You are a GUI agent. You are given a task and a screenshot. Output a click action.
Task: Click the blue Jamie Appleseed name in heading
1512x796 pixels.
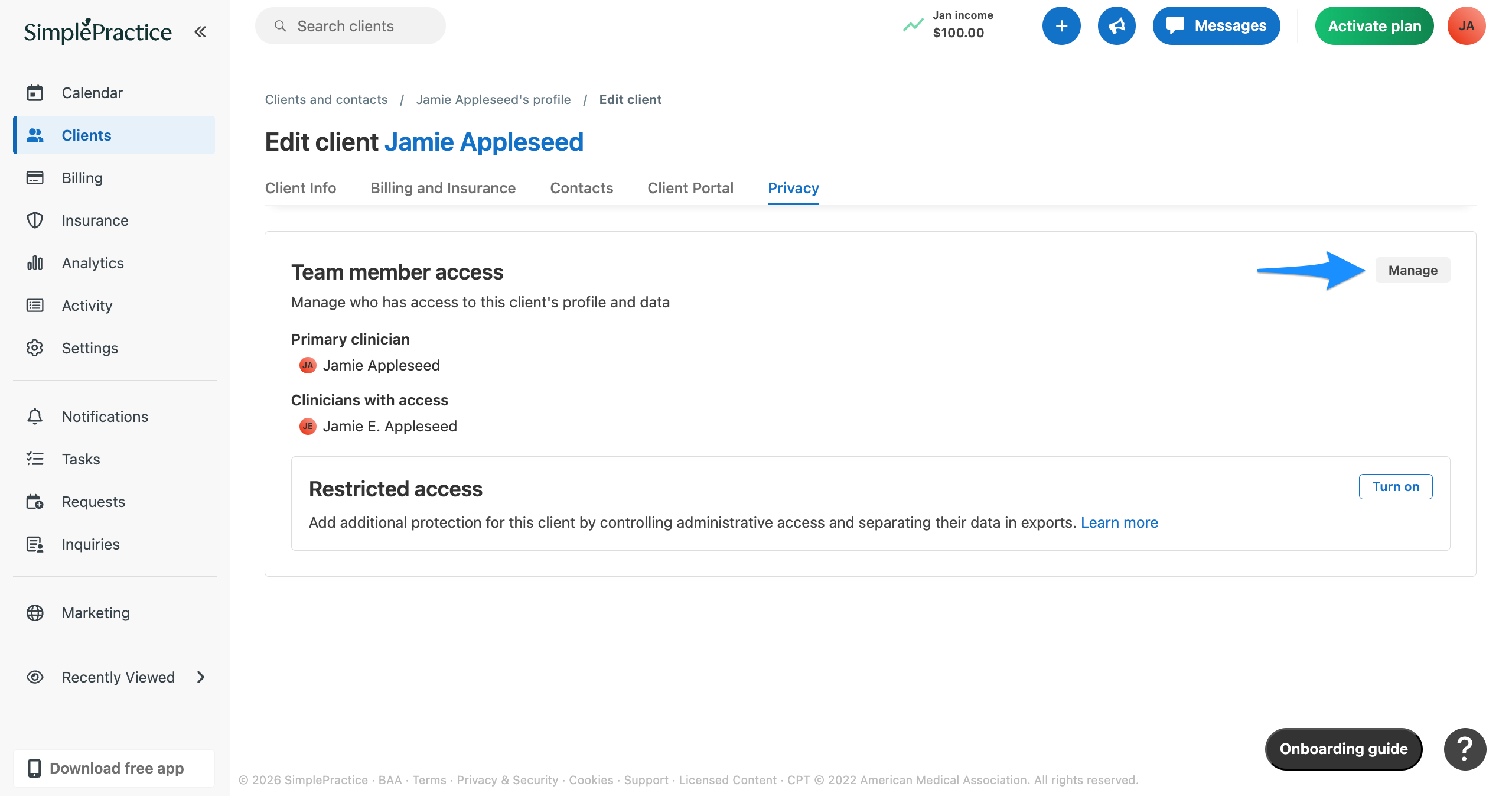pyautogui.click(x=484, y=142)
